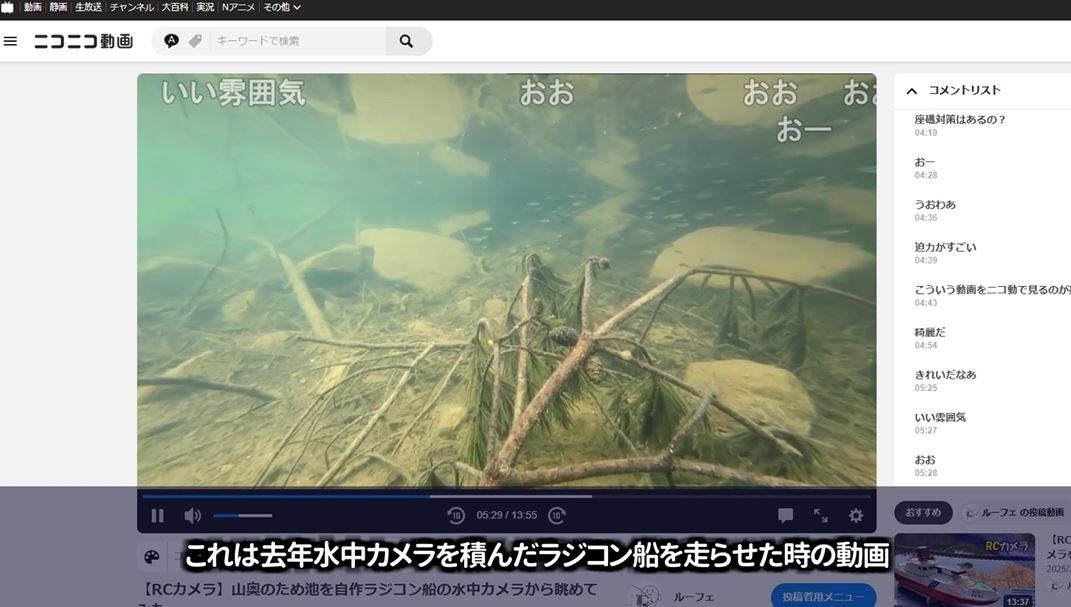Go to 大百科 in the top menu
The width and height of the screenshot is (1071, 607).
[176, 8]
